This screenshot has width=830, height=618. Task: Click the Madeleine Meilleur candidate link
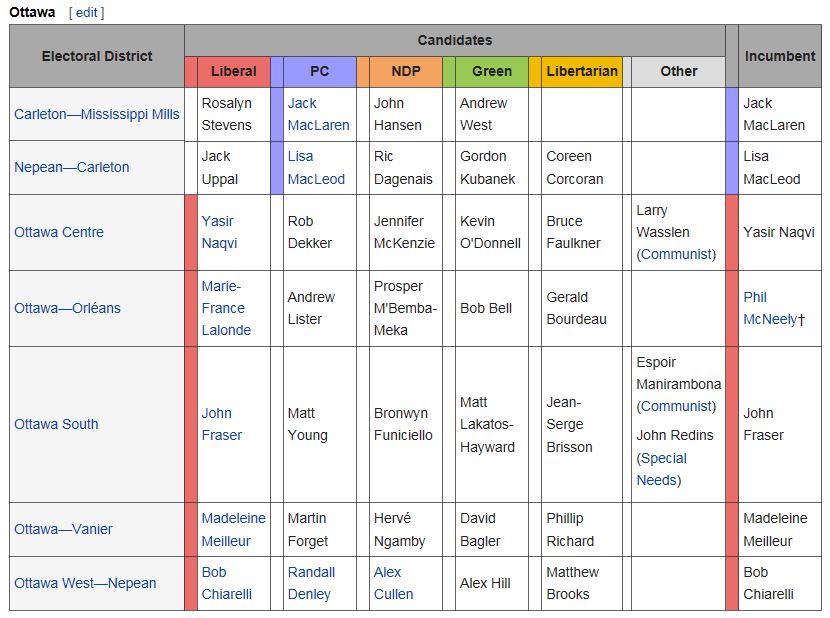pos(233,529)
